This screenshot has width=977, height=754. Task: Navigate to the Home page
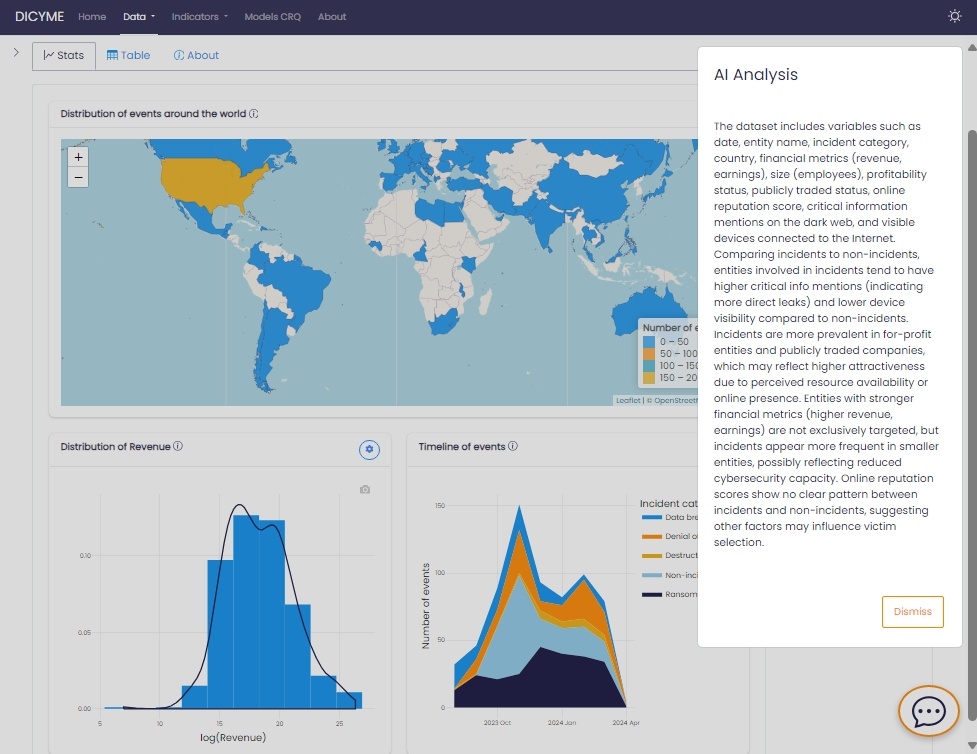click(92, 17)
